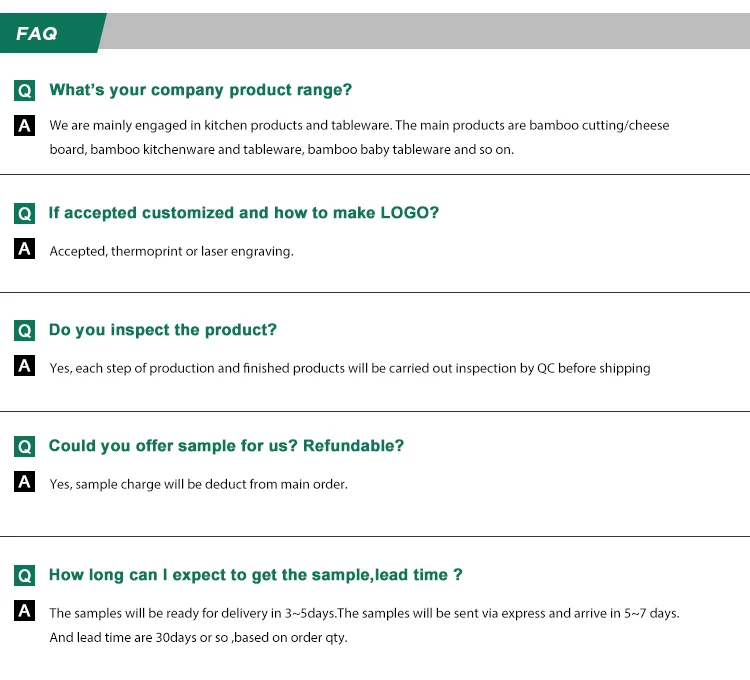Click the A icon beside QC inspection answer

(x=25, y=367)
